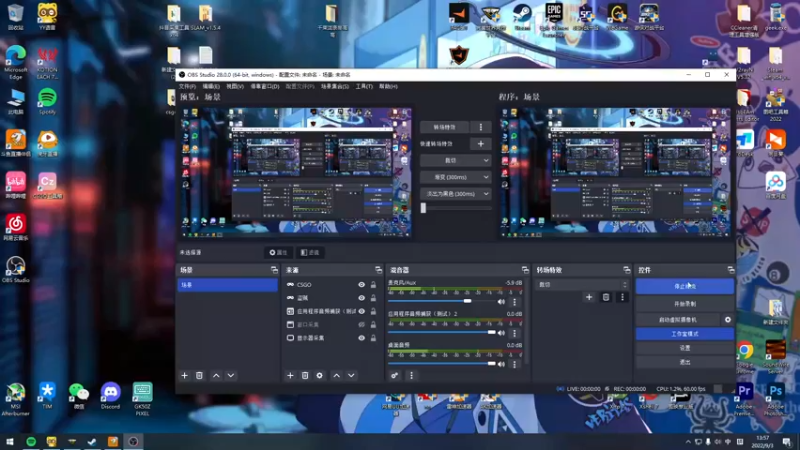Undock the 来源 sources panel
The image size is (800, 450).
coord(378,270)
